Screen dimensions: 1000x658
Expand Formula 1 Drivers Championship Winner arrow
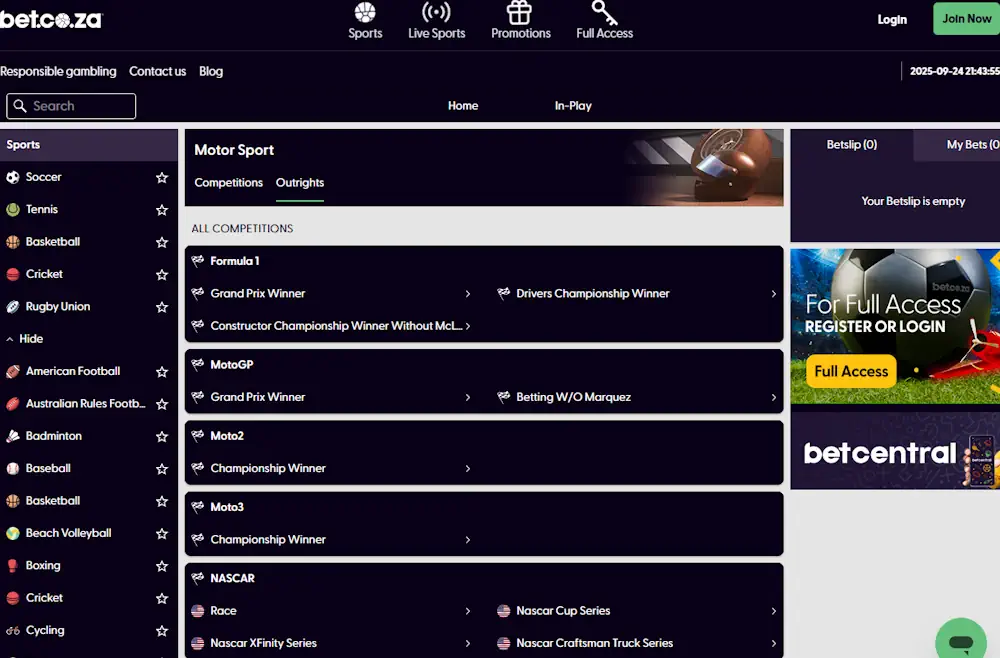pyautogui.click(x=773, y=294)
